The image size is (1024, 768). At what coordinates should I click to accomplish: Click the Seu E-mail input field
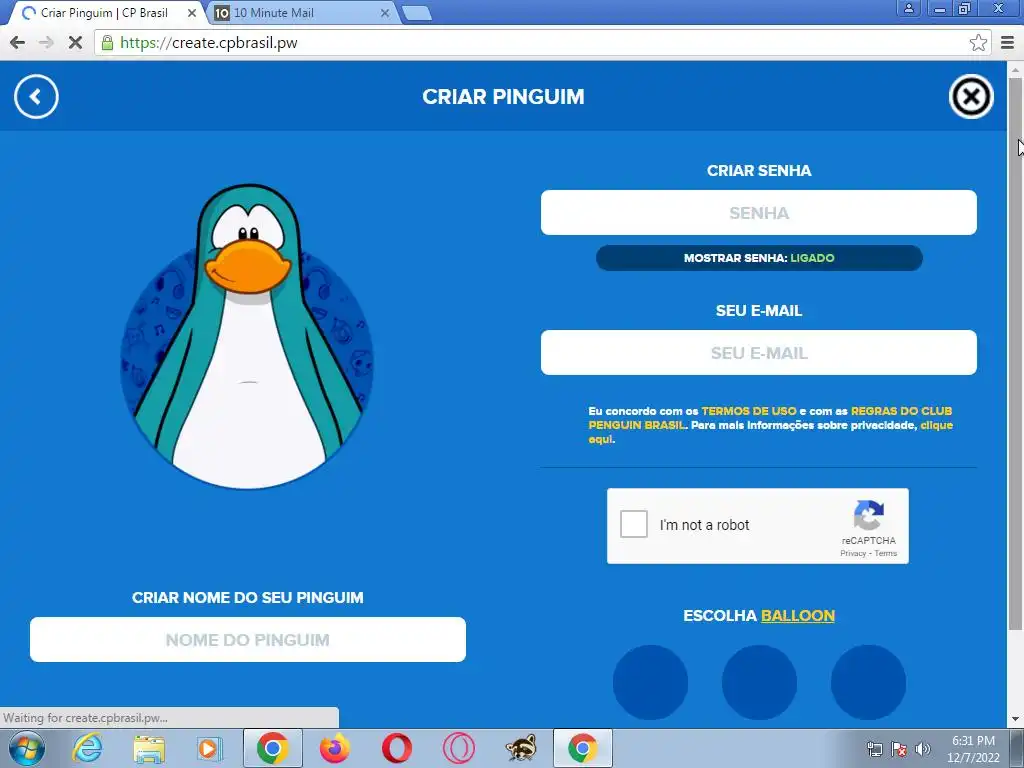(x=759, y=353)
